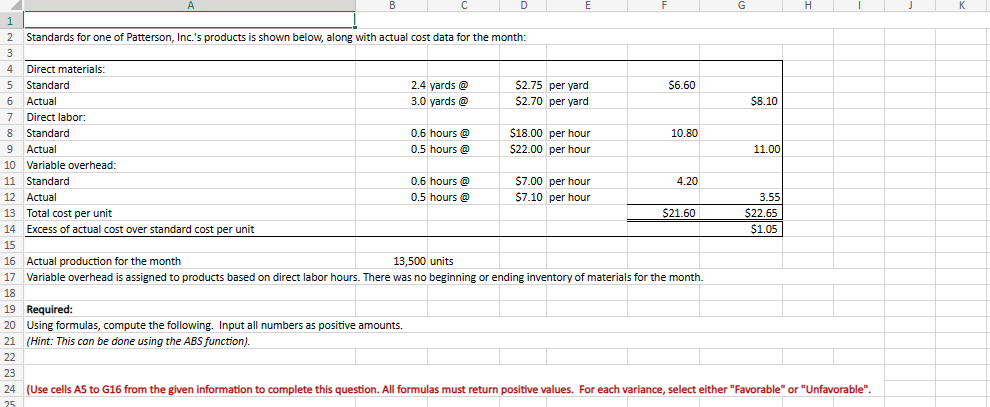Select column K header
This screenshot has width=990, height=407.
click(x=962, y=6)
